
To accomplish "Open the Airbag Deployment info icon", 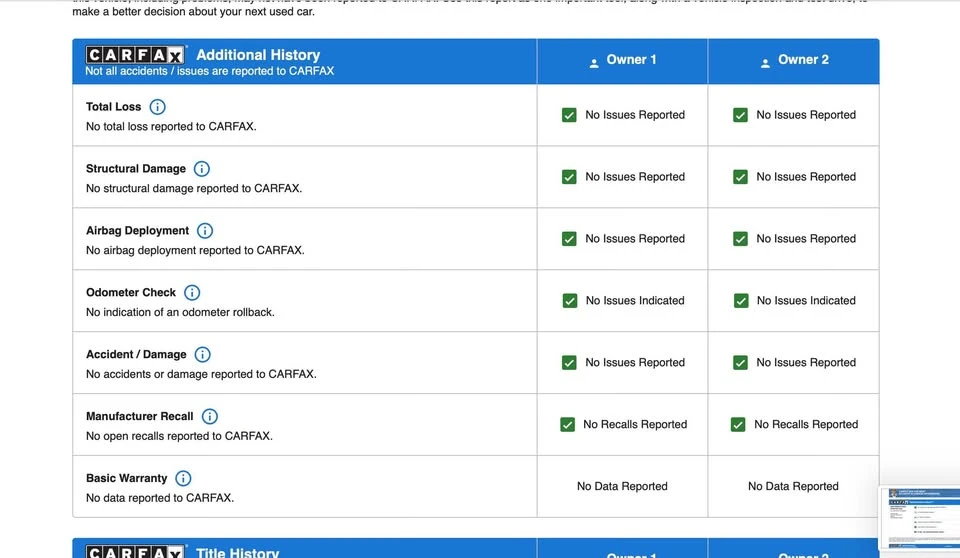I will [x=204, y=231].
